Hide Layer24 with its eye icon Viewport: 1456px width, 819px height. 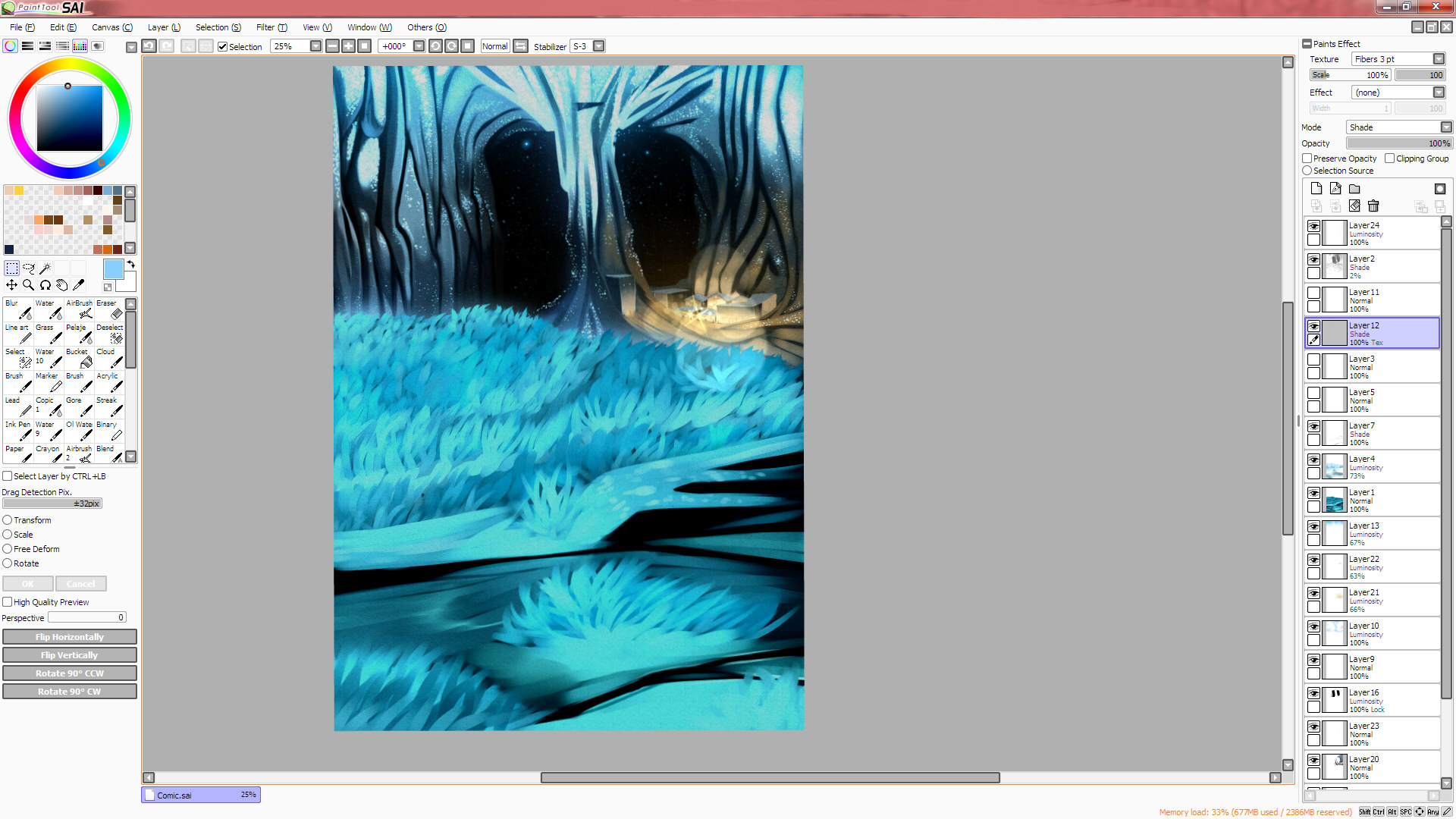click(x=1313, y=226)
